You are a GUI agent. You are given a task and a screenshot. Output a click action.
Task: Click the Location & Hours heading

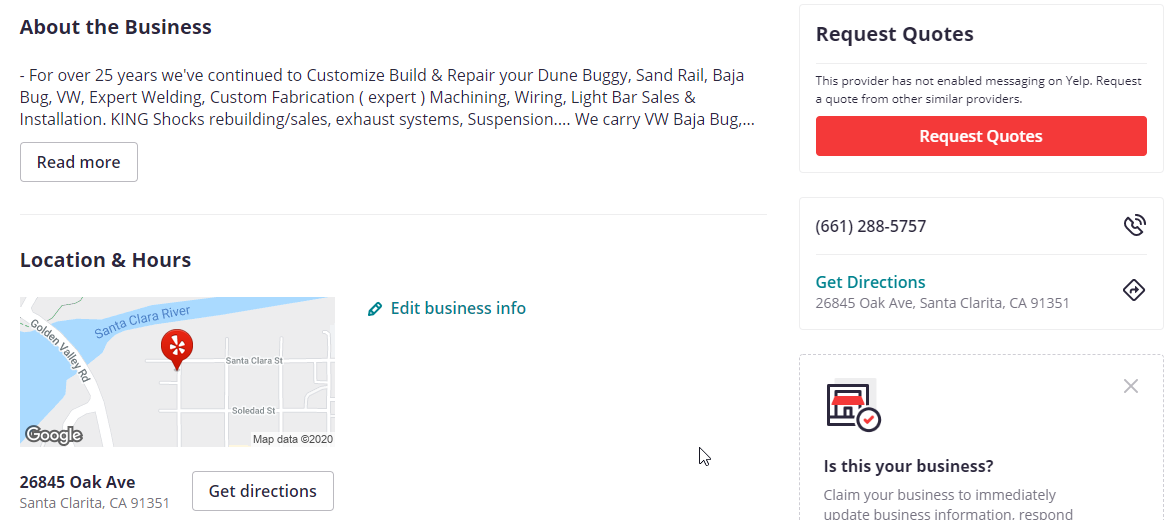click(105, 260)
